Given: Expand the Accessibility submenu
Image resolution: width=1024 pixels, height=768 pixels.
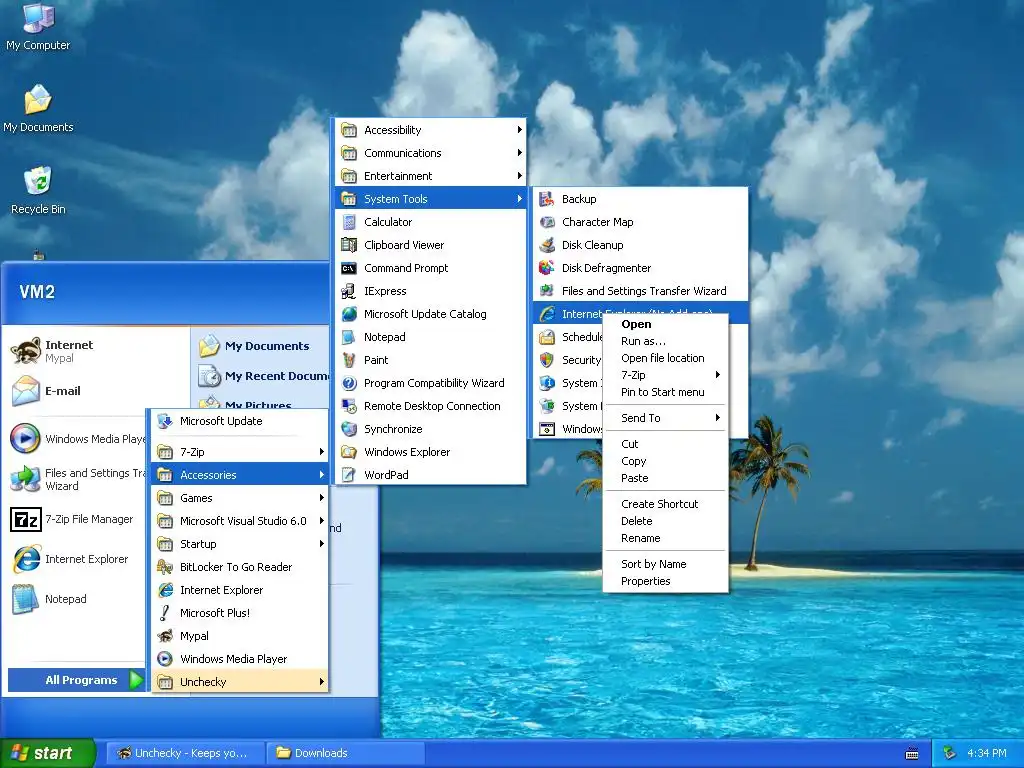Looking at the screenshot, I should [430, 130].
